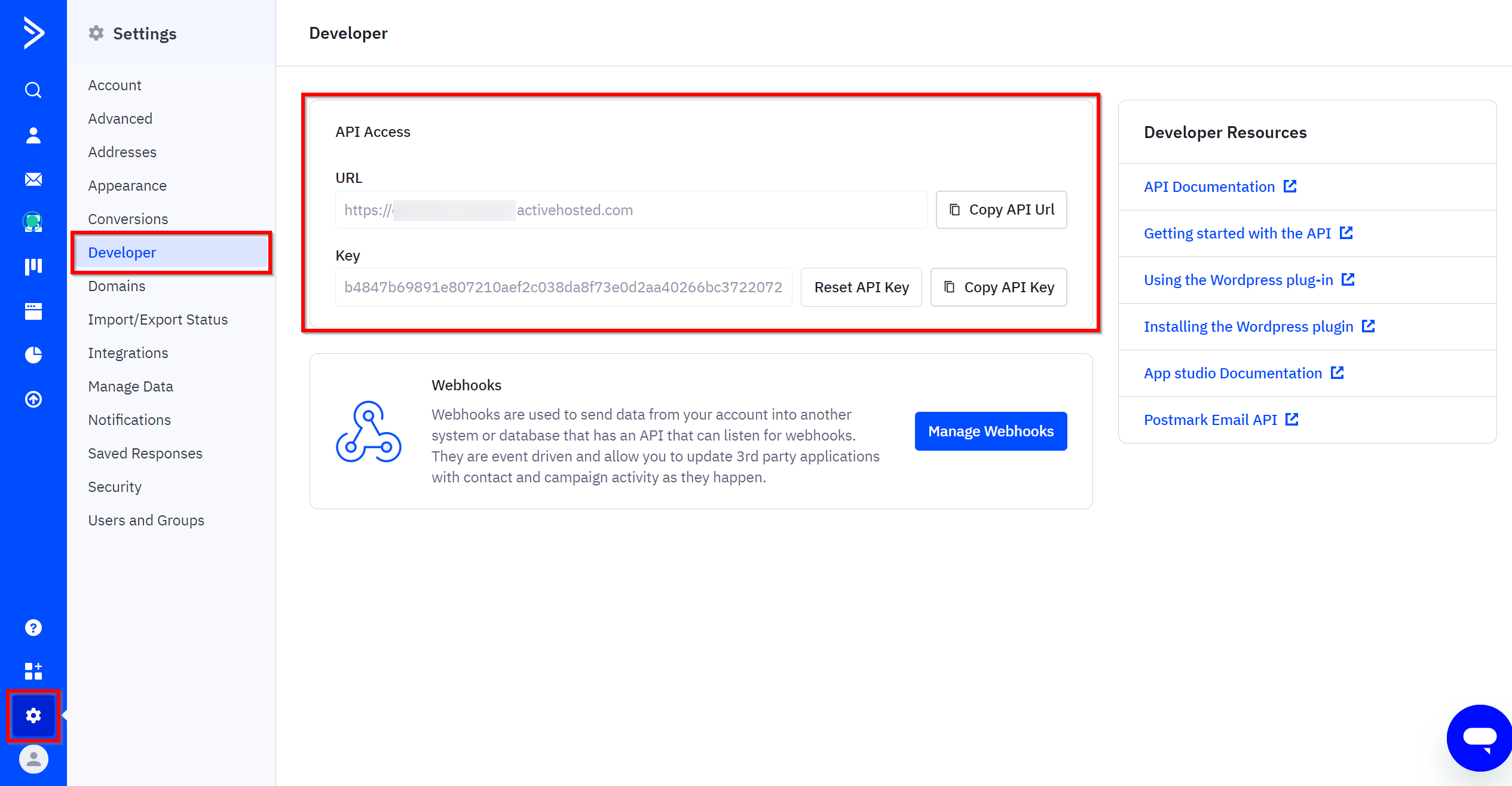Open the Deals pipeline icon
Image resolution: width=1512 pixels, height=786 pixels.
pos(33,267)
